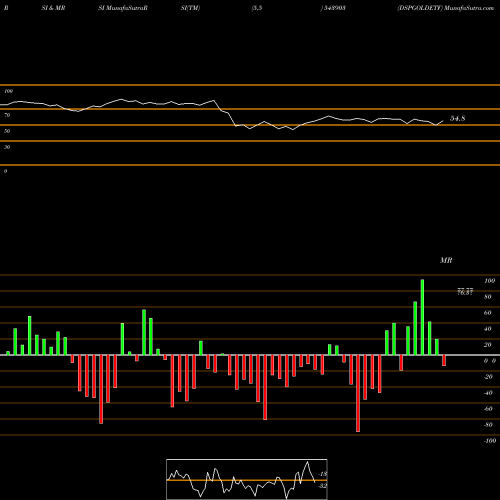Click the -18 value in mini chart

(323, 474)
